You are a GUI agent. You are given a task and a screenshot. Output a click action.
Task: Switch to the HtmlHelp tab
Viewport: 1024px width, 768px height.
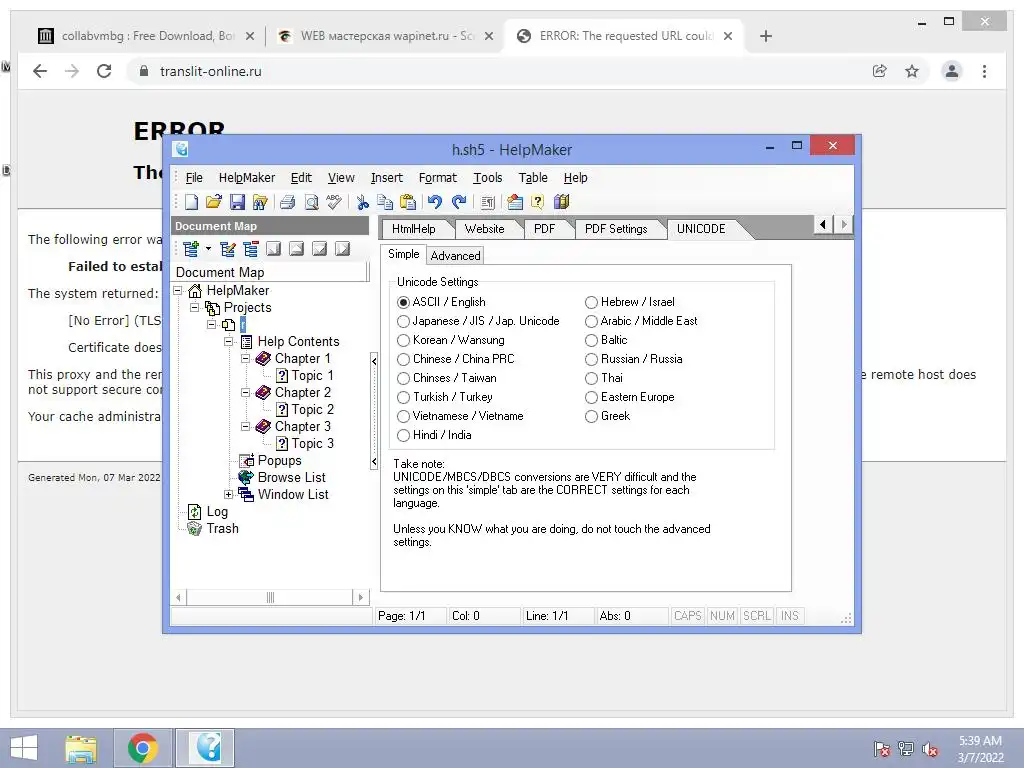click(x=414, y=229)
